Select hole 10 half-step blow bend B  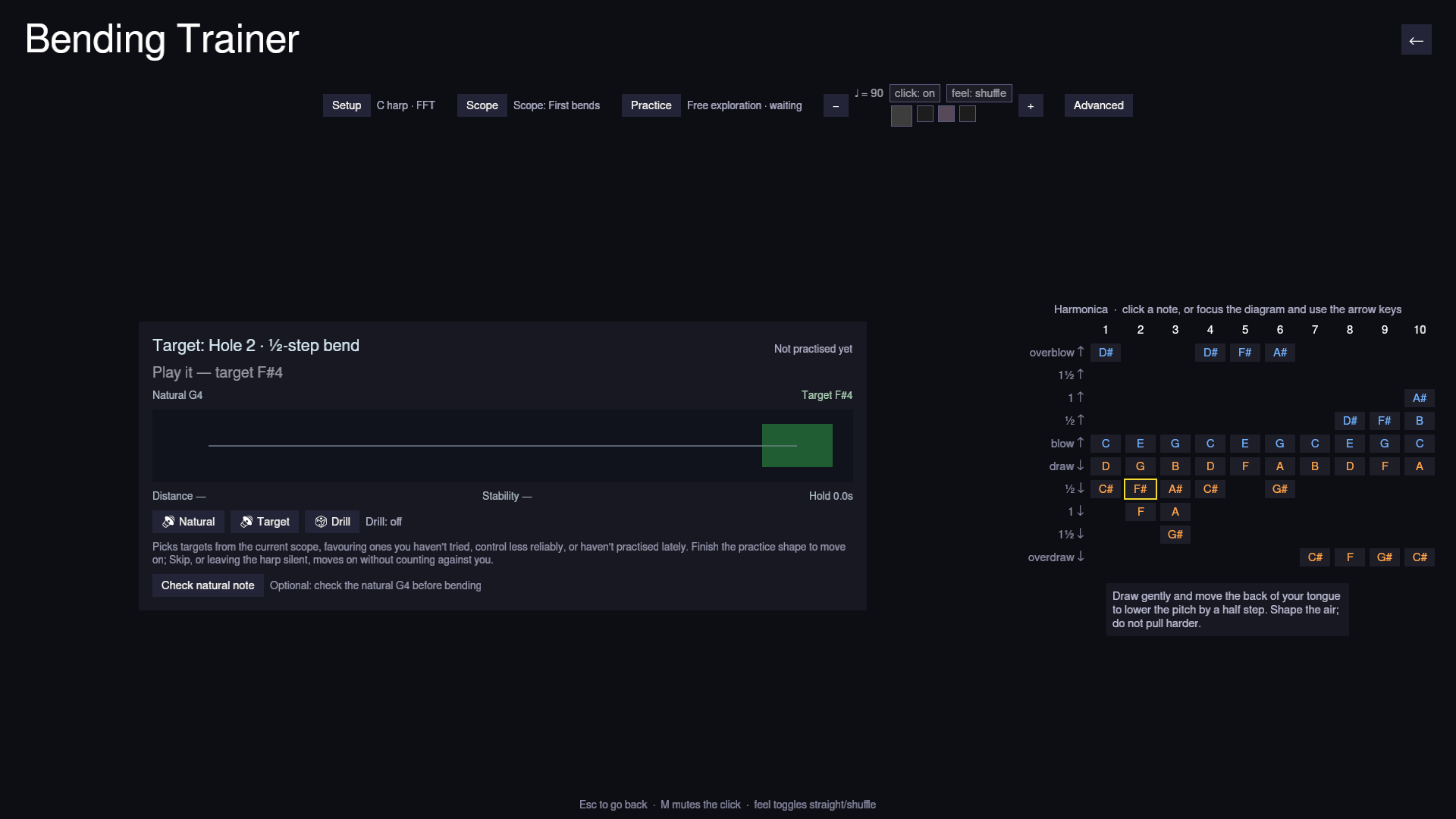coord(1420,421)
